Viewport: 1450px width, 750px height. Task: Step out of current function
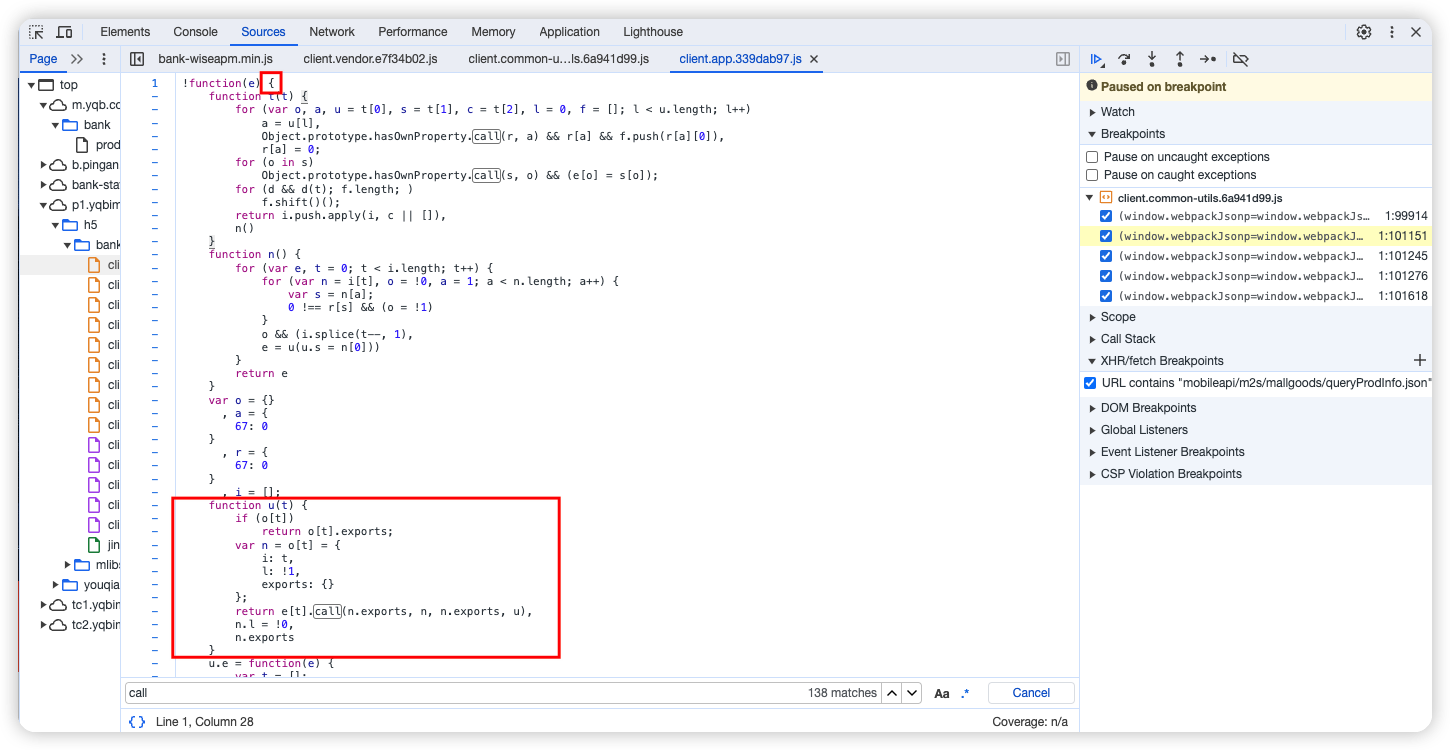1180,59
